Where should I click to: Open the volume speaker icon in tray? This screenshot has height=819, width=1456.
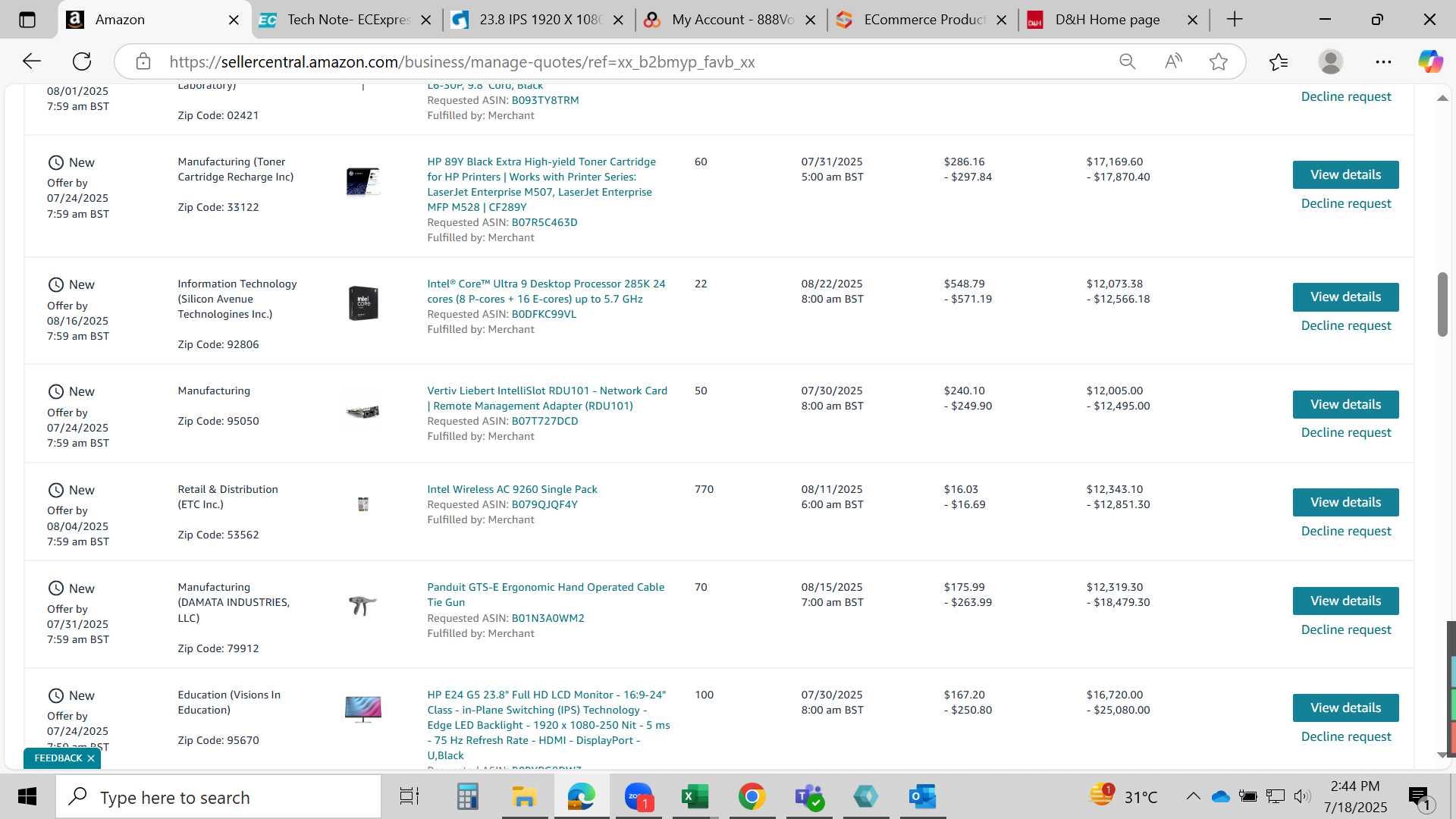click(x=1302, y=796)
